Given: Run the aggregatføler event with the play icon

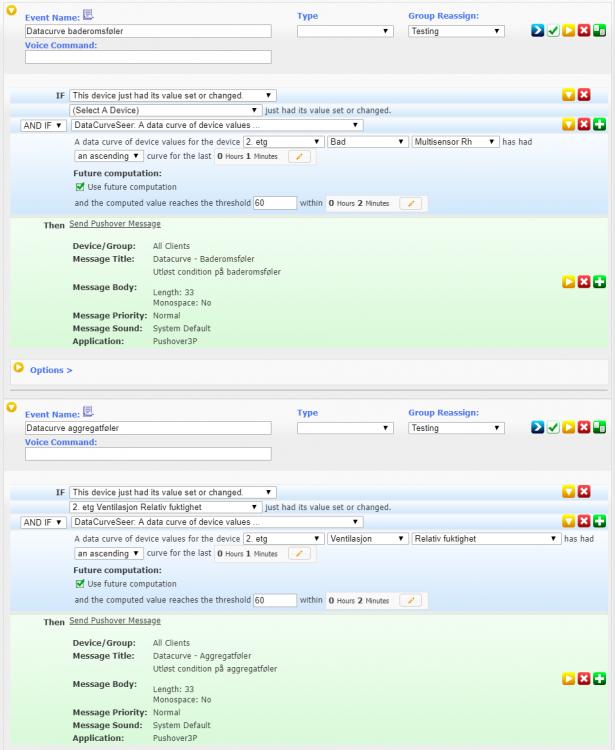Looking at the screenshot, I should pos(569,427).
